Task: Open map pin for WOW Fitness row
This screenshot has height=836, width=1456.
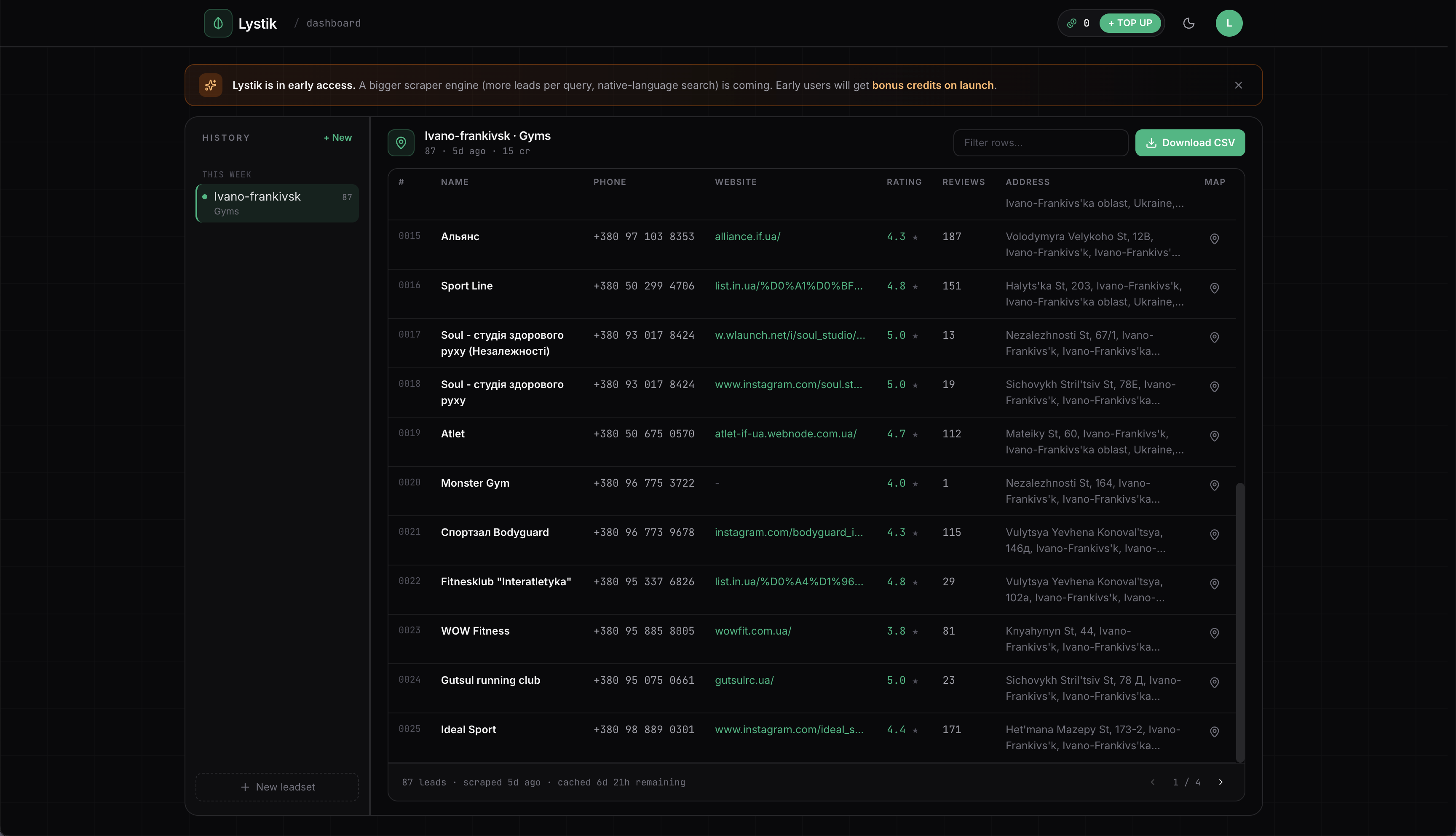Action: coord(1214,634)
